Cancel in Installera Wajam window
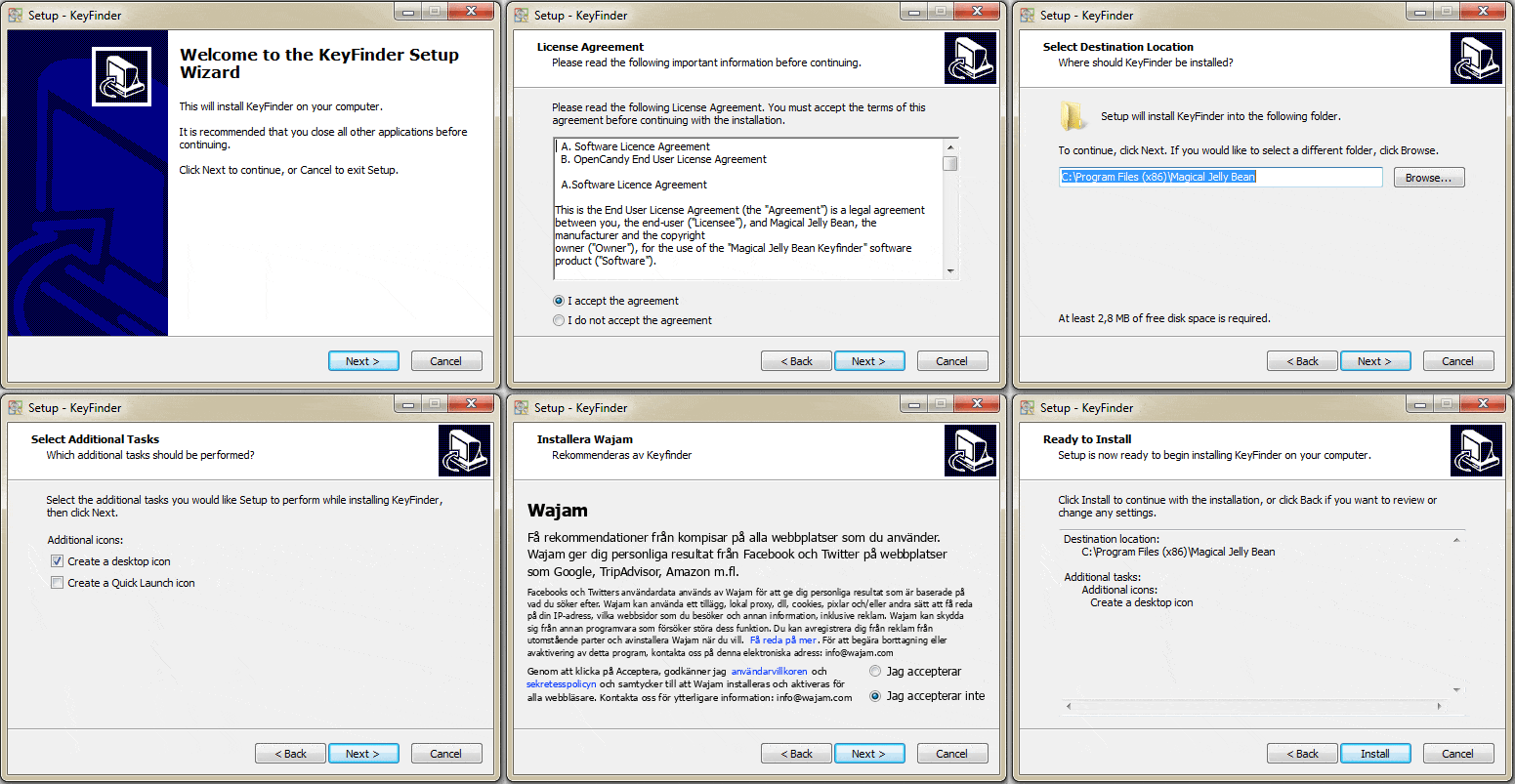Viewport: 1515px width, 784px height. pos(952,753)
